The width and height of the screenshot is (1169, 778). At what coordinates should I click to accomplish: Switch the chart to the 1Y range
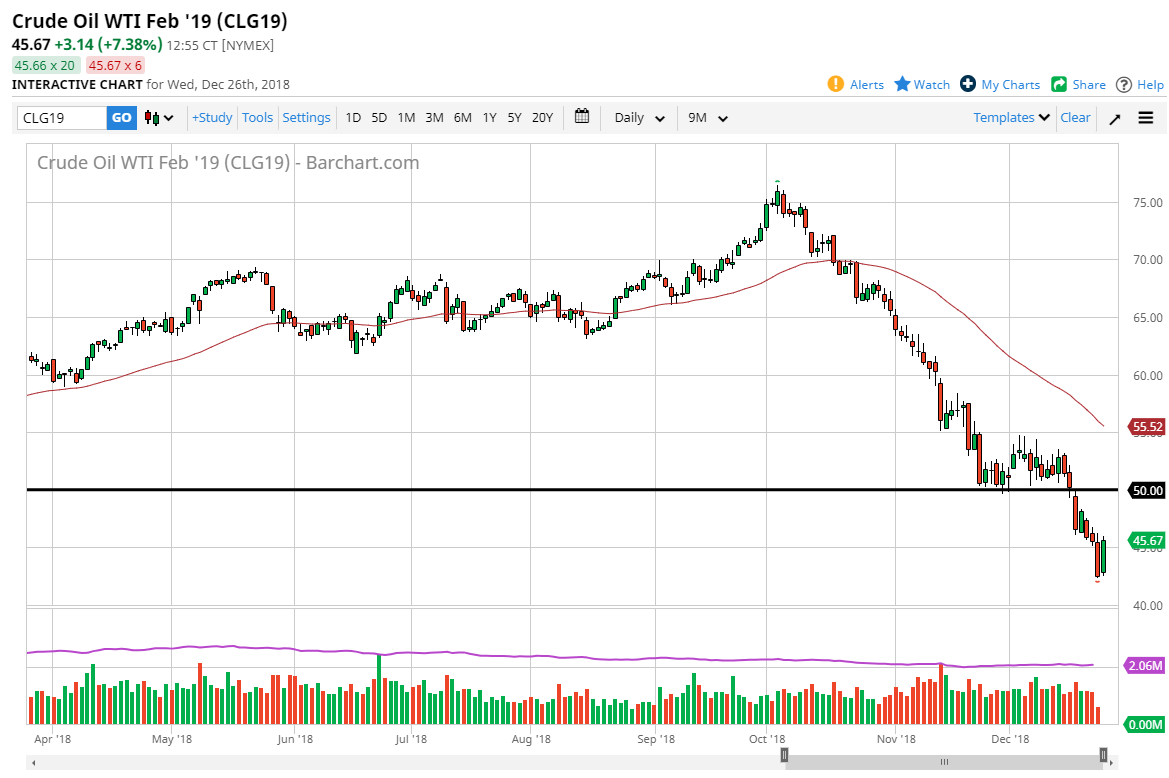(x=489, y=117)
